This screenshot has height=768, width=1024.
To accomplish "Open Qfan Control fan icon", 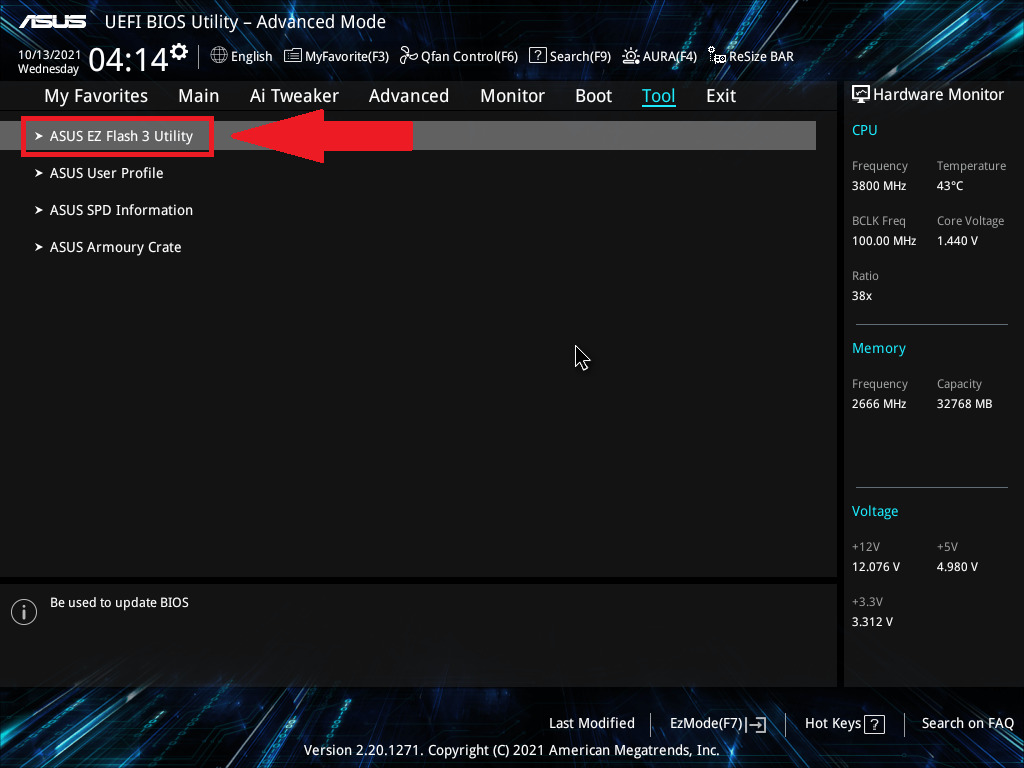I will point(408,56).
